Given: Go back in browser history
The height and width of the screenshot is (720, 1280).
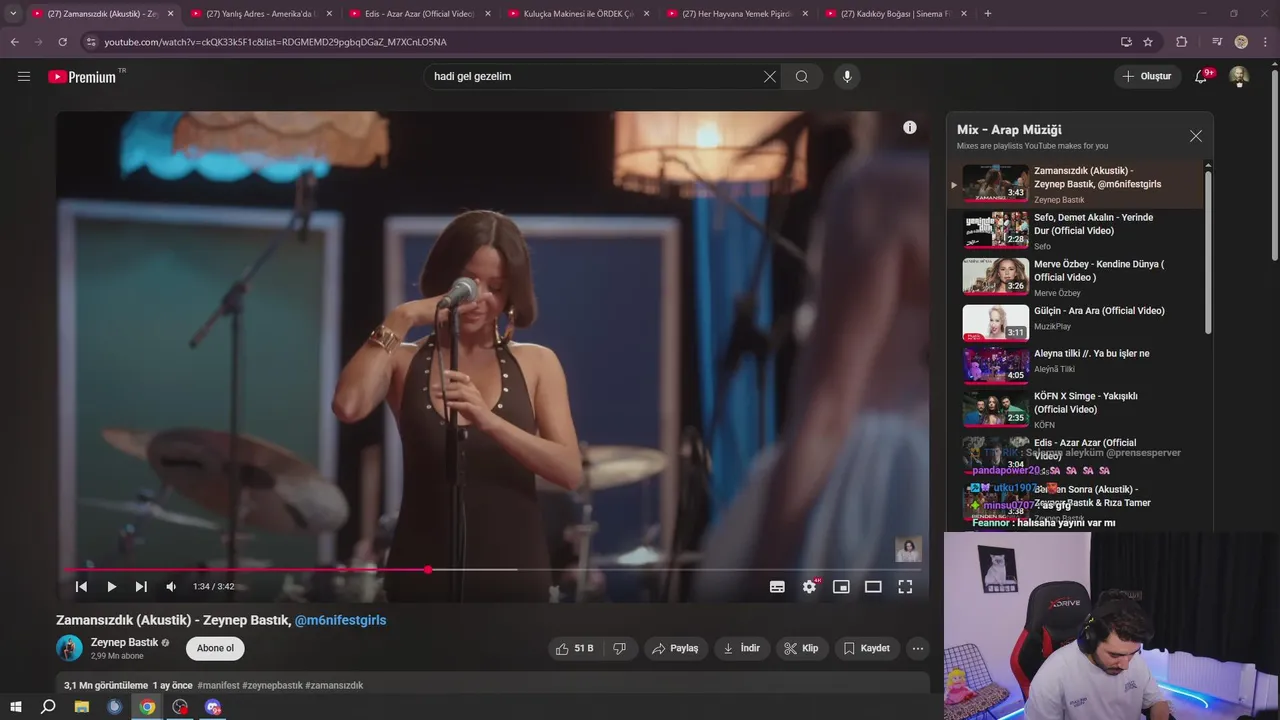Looking at the screenshot, I should [15, 42].
